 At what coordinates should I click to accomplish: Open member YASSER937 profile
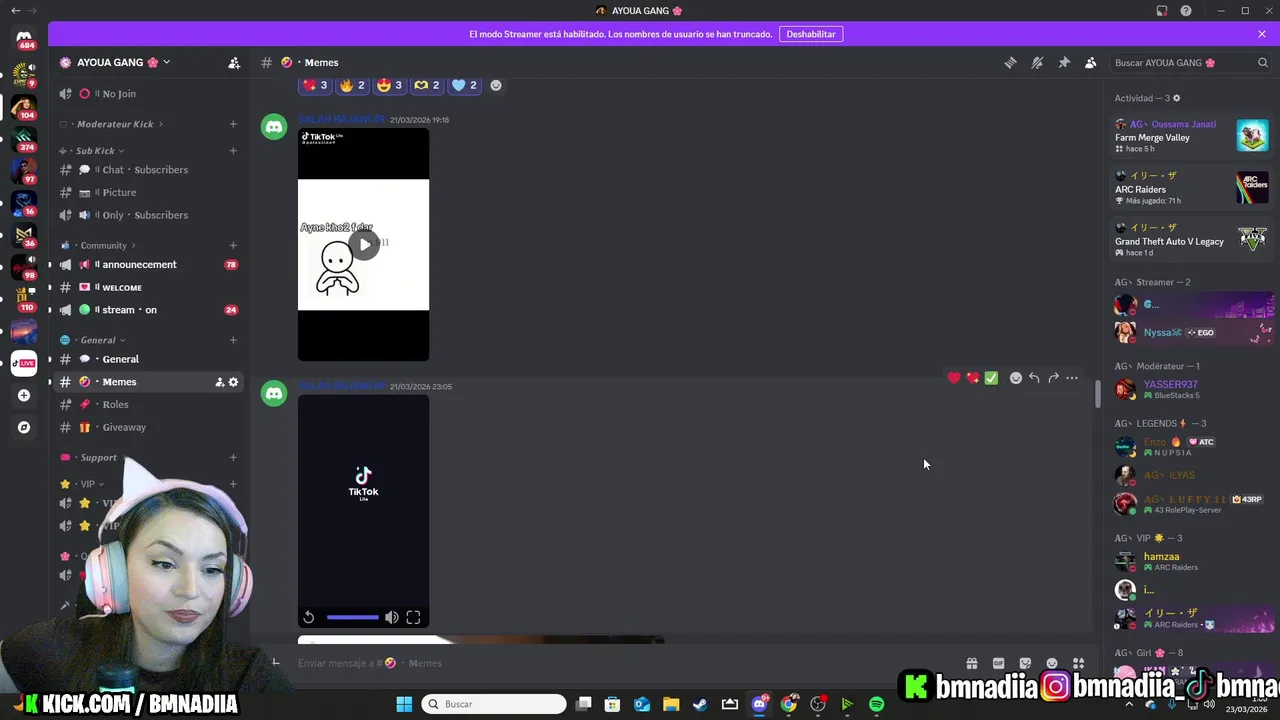click(1190, 389)
